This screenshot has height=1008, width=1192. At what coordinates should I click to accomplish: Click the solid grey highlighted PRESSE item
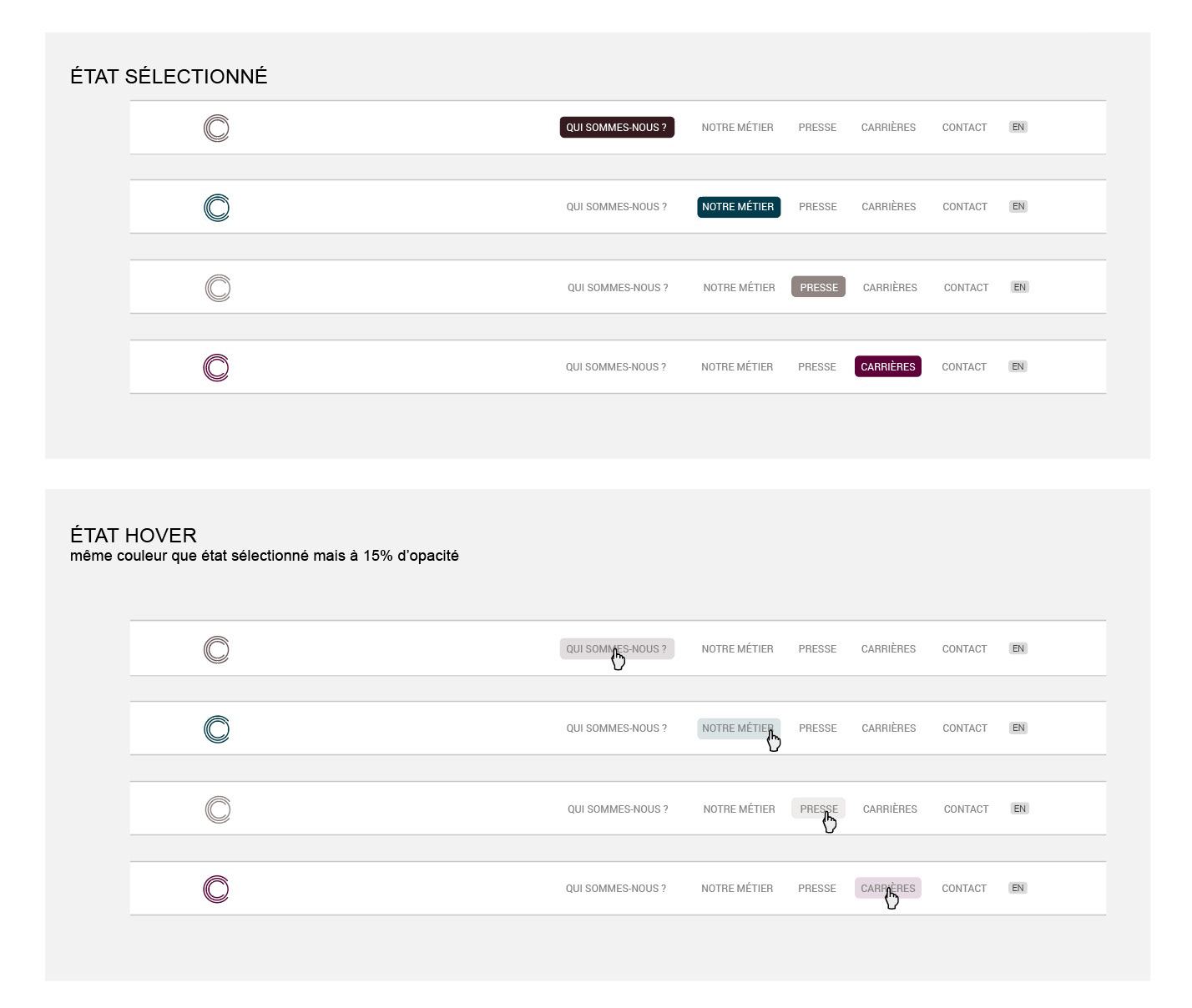coord(818,288)
